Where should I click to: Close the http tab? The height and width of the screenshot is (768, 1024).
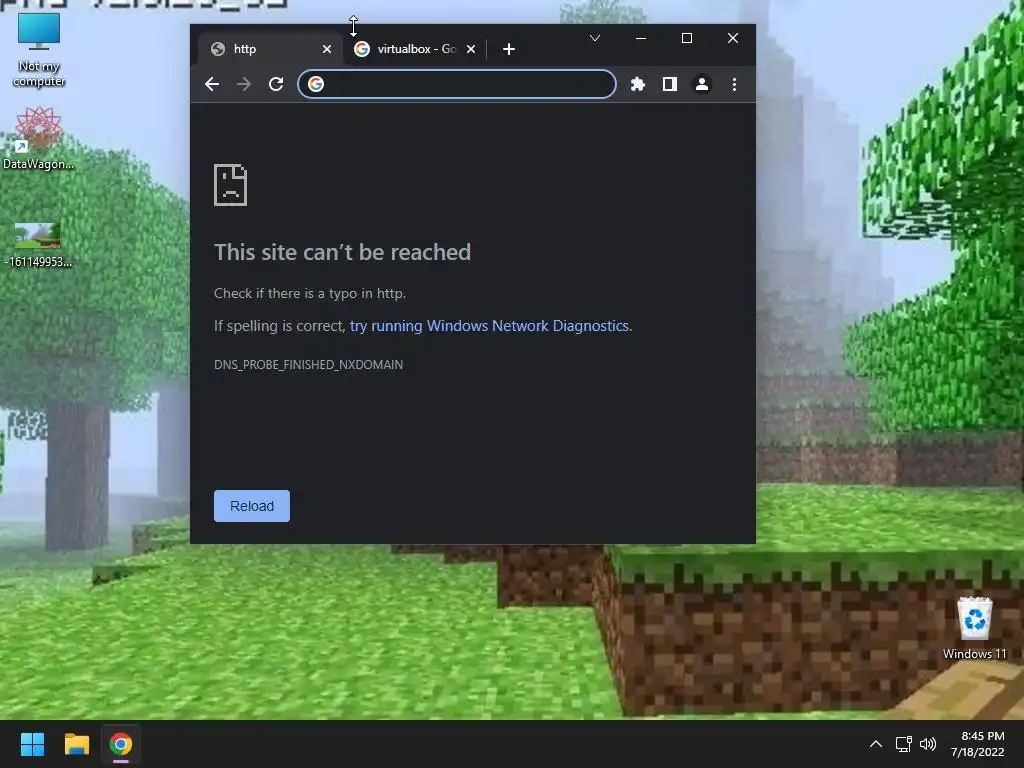[327, 49]
